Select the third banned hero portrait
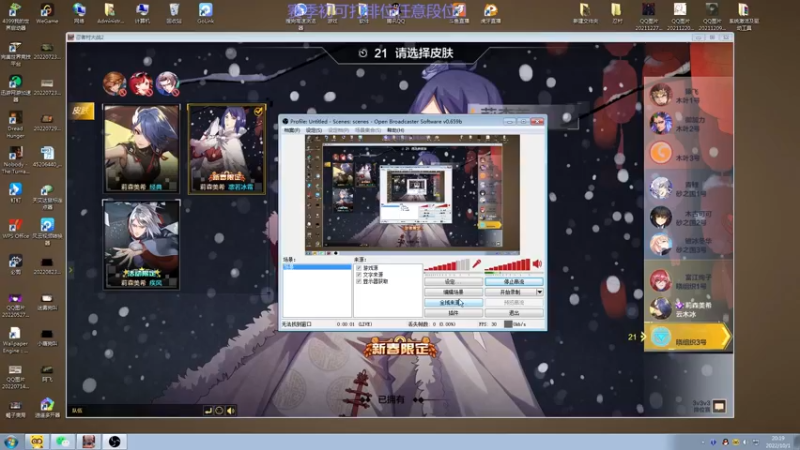Image resolution: width=800 pixels, height=450 pixels. pyautogui.click(x=167, y=84)
